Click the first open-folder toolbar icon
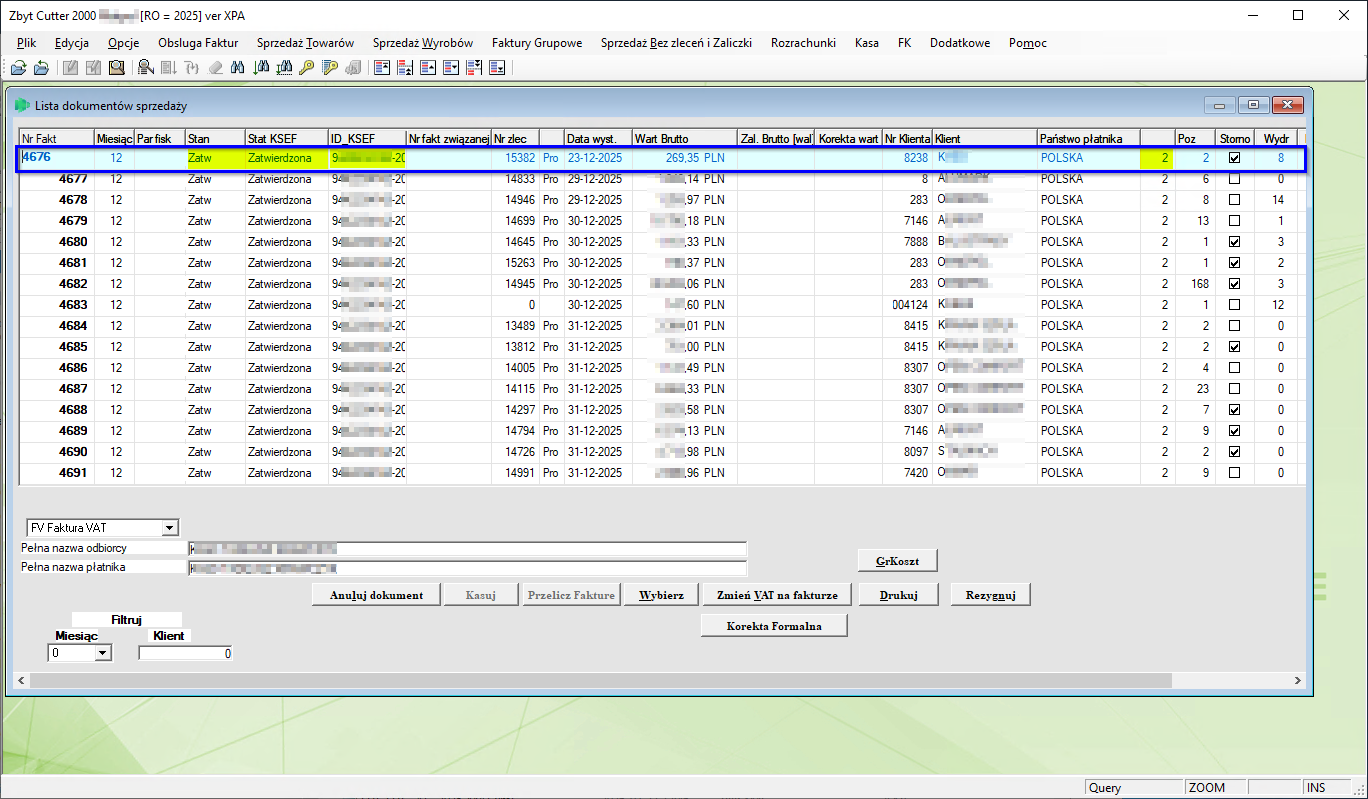 [x=18, y=68]
